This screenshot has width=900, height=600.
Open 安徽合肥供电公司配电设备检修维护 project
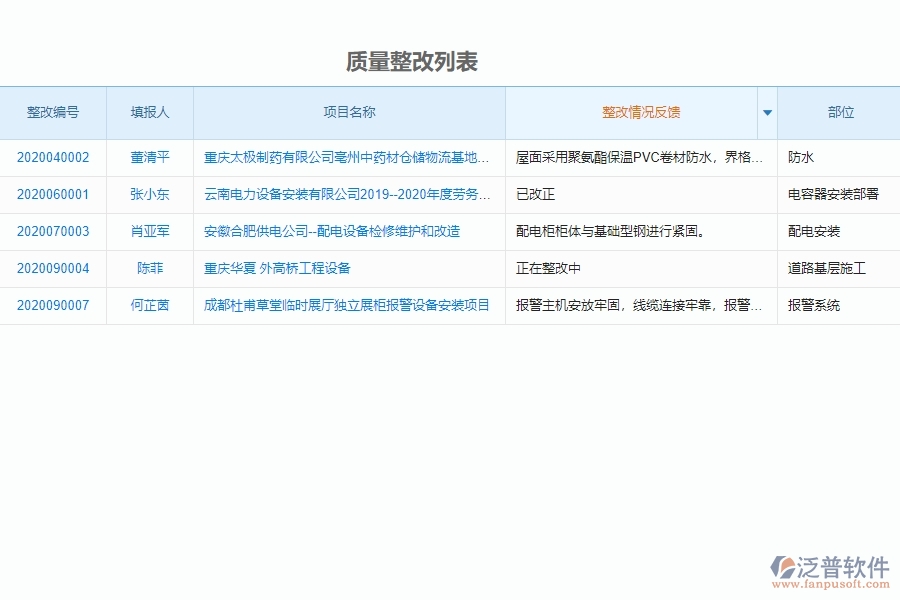pyautogui.click(x=330, y=231)
